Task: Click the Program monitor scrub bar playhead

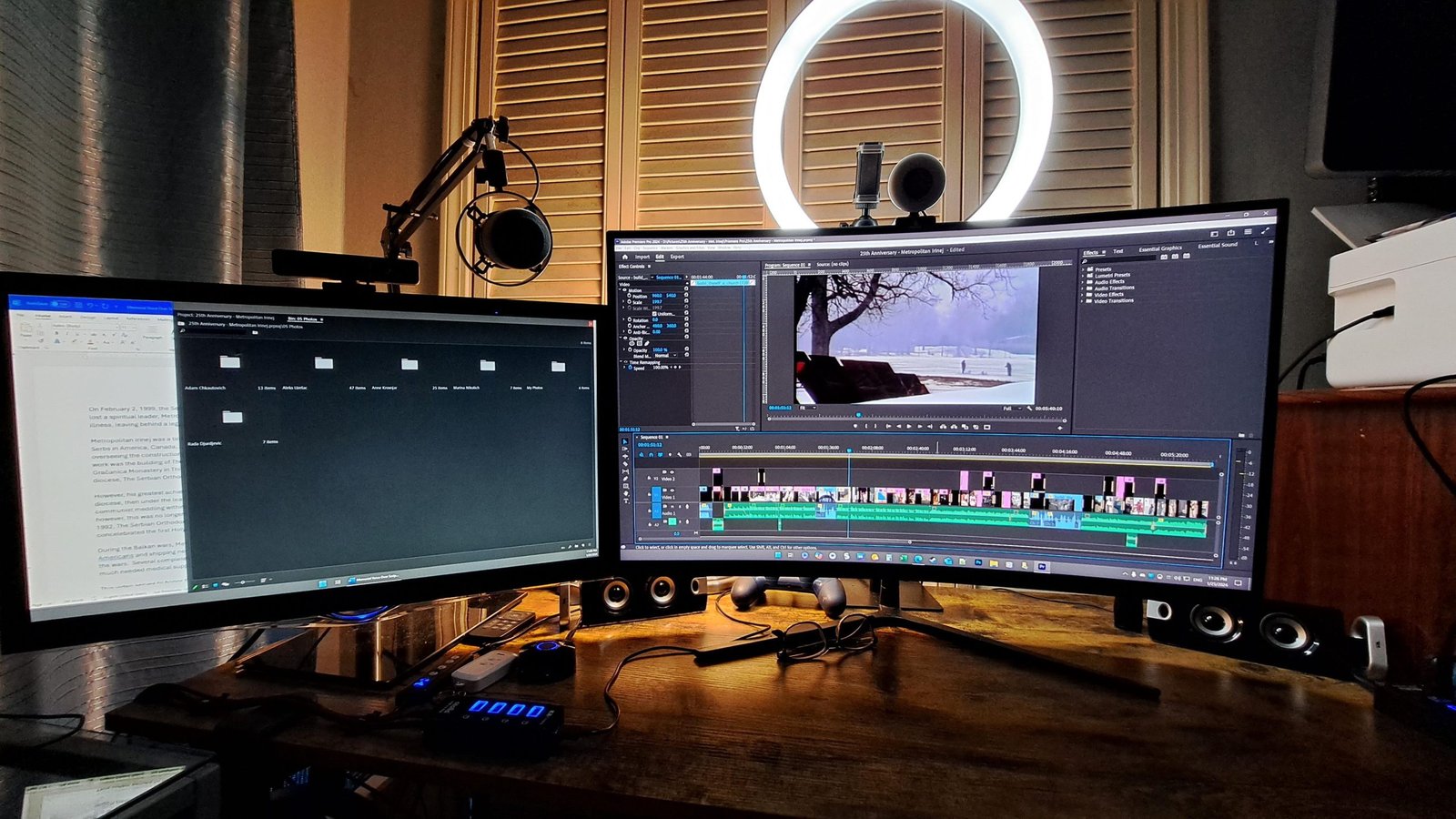Action: pos(858,415)
